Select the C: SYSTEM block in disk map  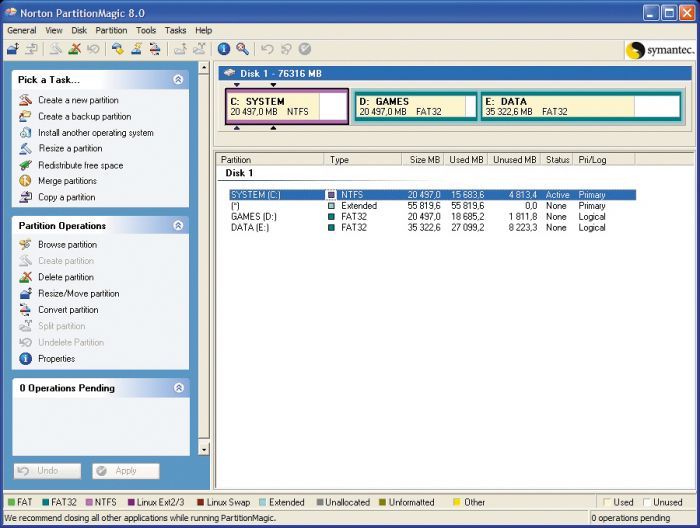coord(287,106)
